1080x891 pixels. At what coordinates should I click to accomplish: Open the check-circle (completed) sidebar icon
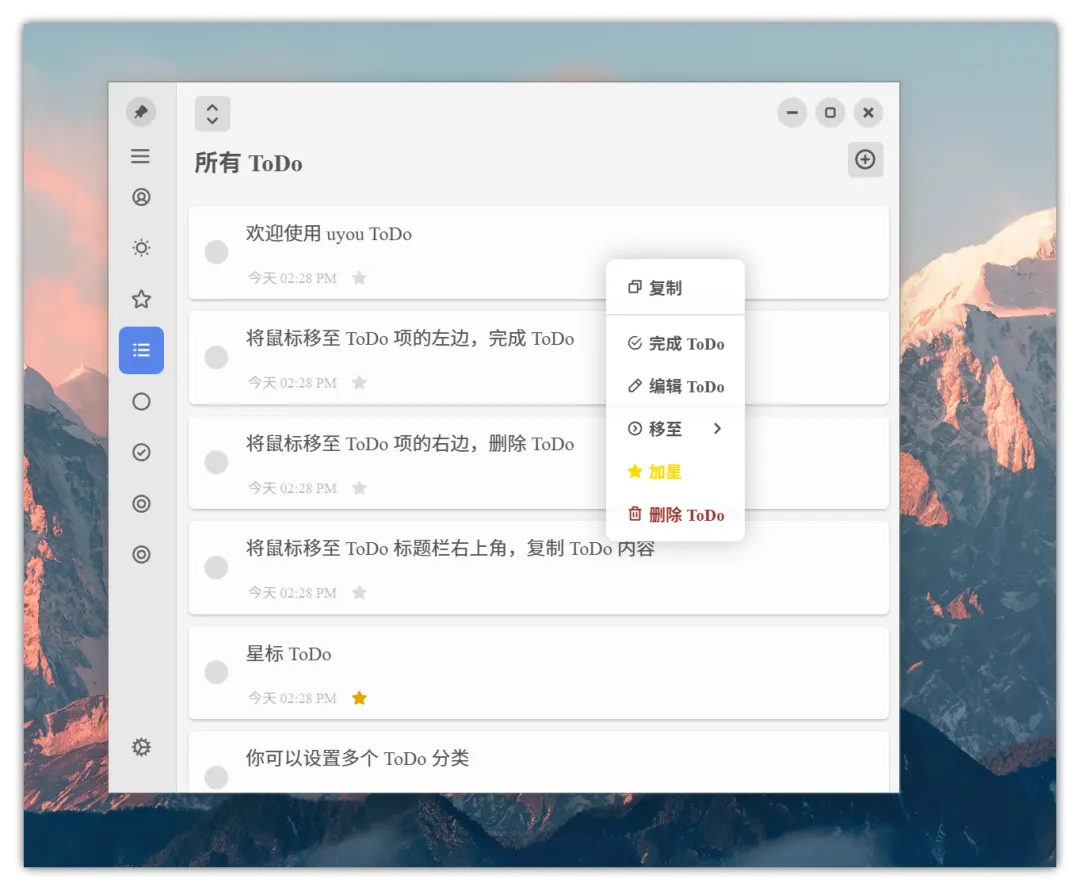pos(141,452)
